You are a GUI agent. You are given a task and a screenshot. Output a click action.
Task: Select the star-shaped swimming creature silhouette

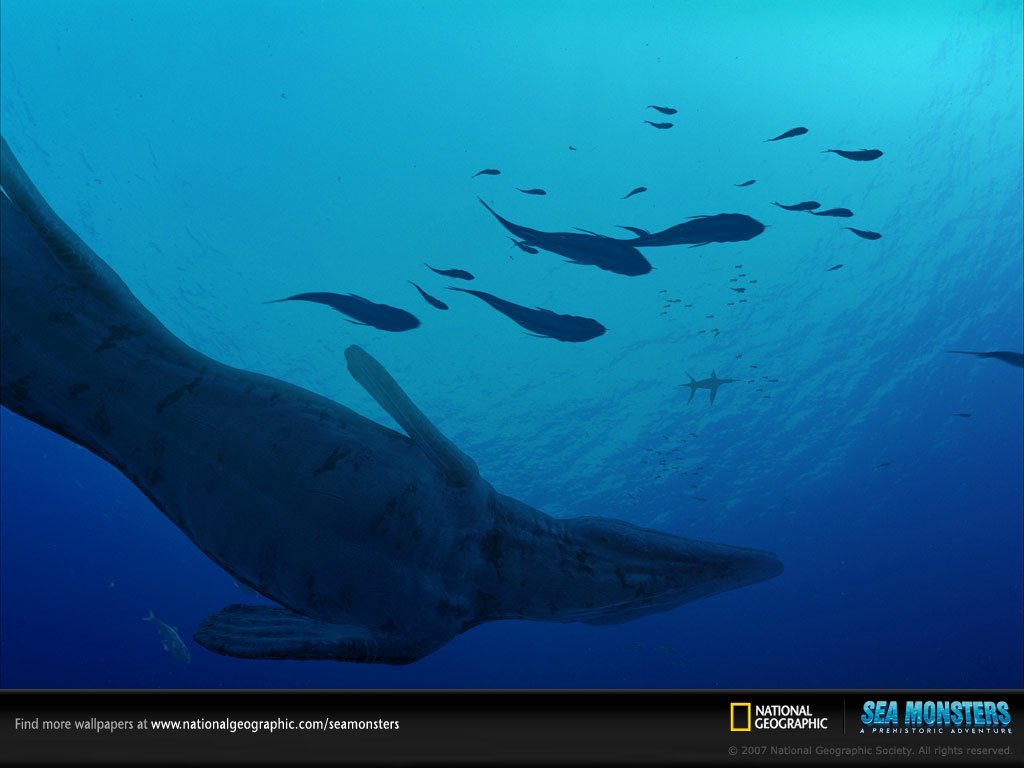[705, 385]
